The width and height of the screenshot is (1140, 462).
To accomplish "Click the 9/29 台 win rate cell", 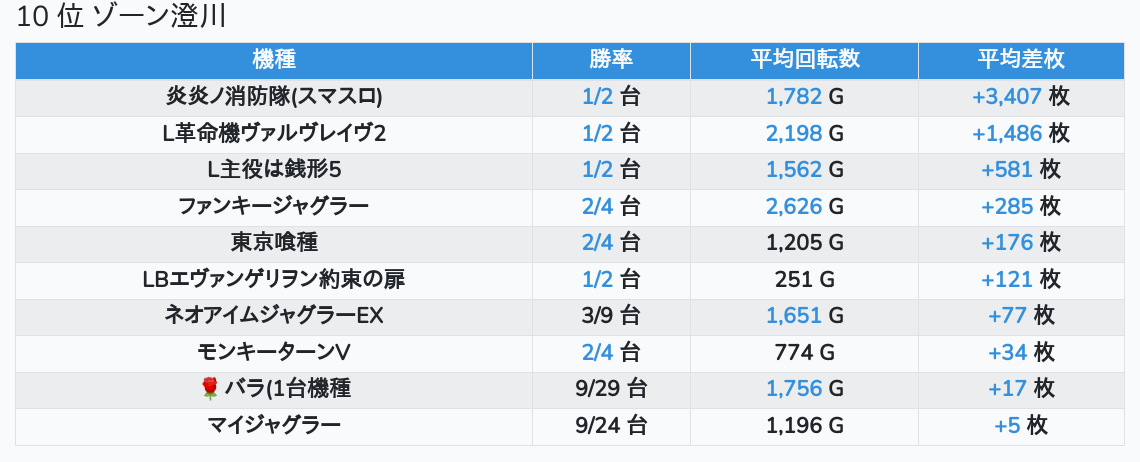I will click(611, 389).
